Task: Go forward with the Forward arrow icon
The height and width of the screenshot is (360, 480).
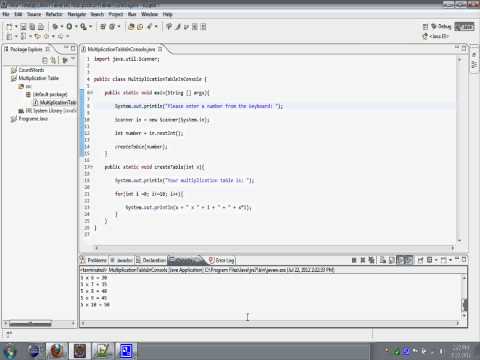Action: pos(61,36)
